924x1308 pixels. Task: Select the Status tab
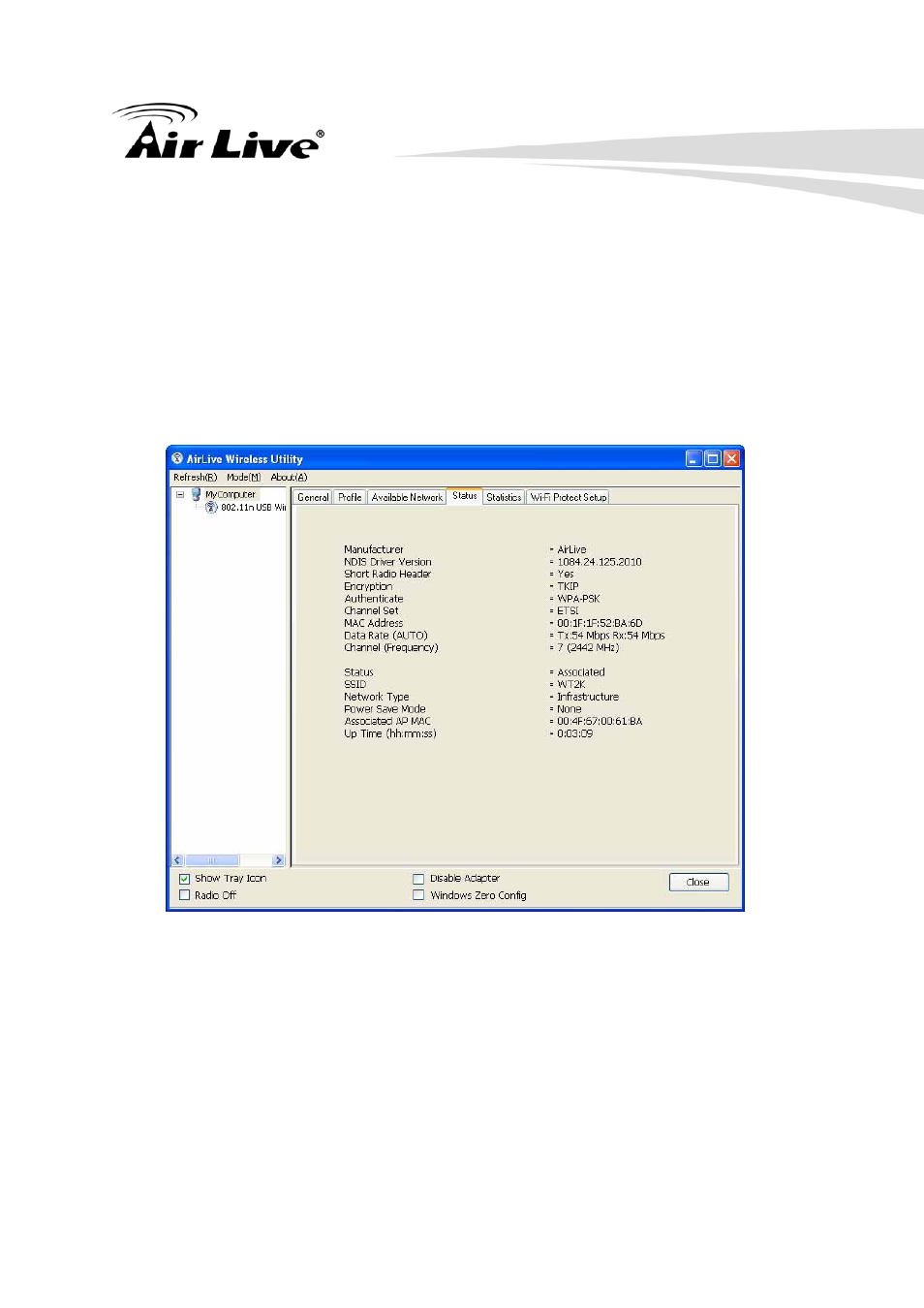click(465, 495)
